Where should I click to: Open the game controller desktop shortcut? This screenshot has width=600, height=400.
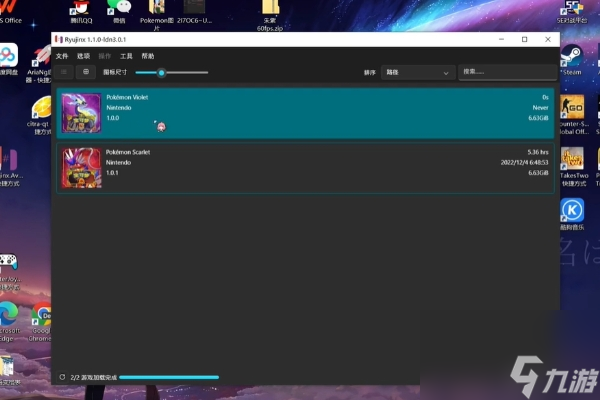[8, 272]
